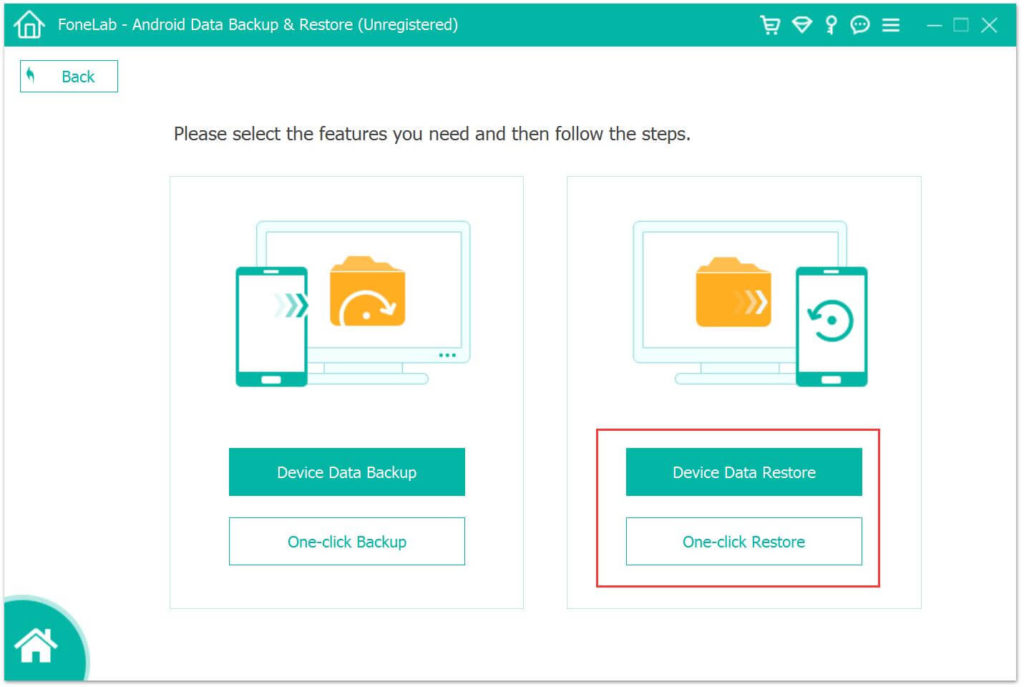Open the shopping cart purchase icon
Viewport: 1024px width, 687px height.
tap(771, 25)
